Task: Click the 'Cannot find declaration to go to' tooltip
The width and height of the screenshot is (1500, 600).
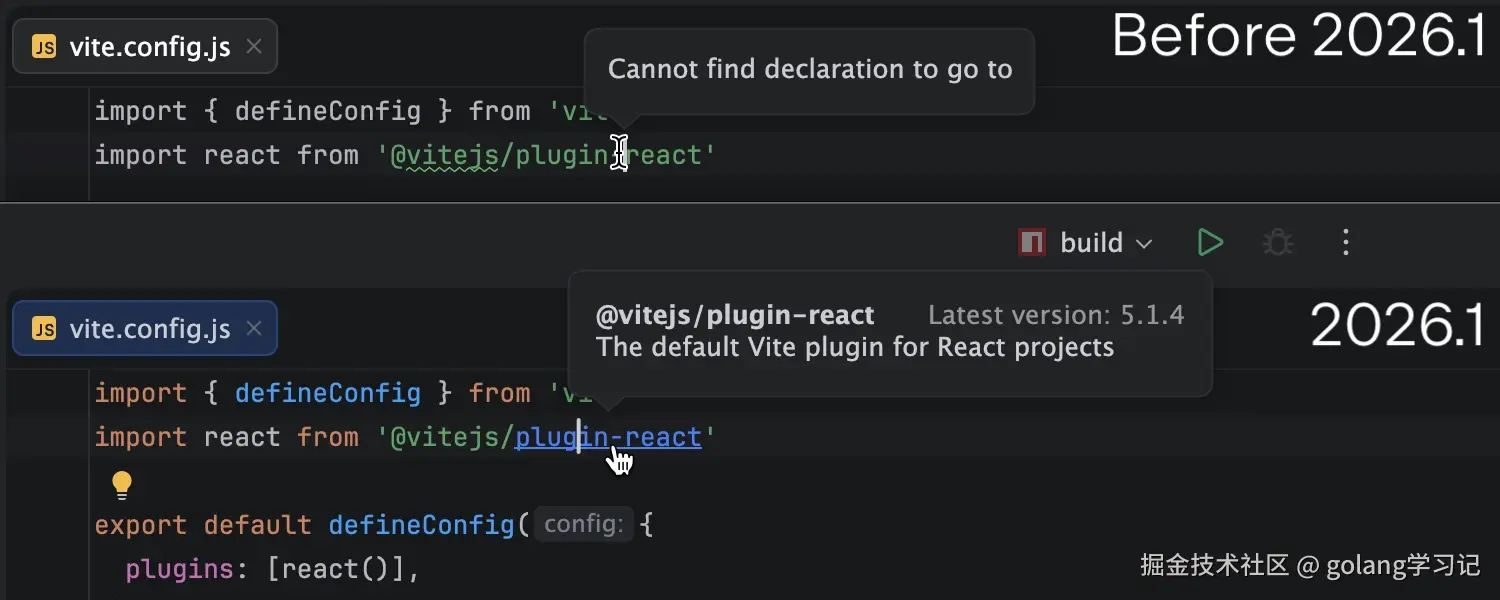Action: point(809,70)
